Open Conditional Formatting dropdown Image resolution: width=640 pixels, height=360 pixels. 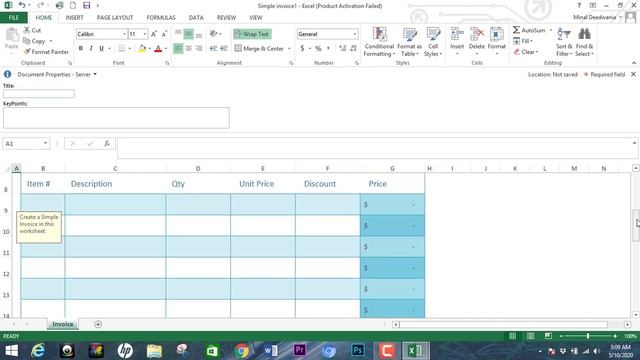[x=379, y=42]
